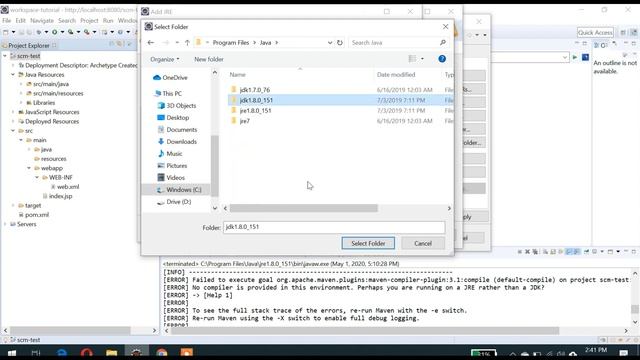Collapse the scm-test project node
640x360 pixels.
(5, 56)
